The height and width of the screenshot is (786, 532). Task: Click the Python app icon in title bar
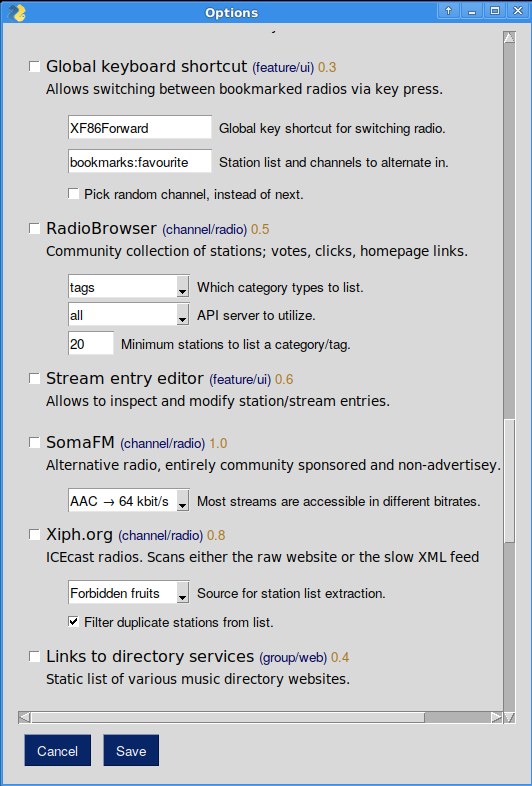pyautogui.click(x=17, y=13)
